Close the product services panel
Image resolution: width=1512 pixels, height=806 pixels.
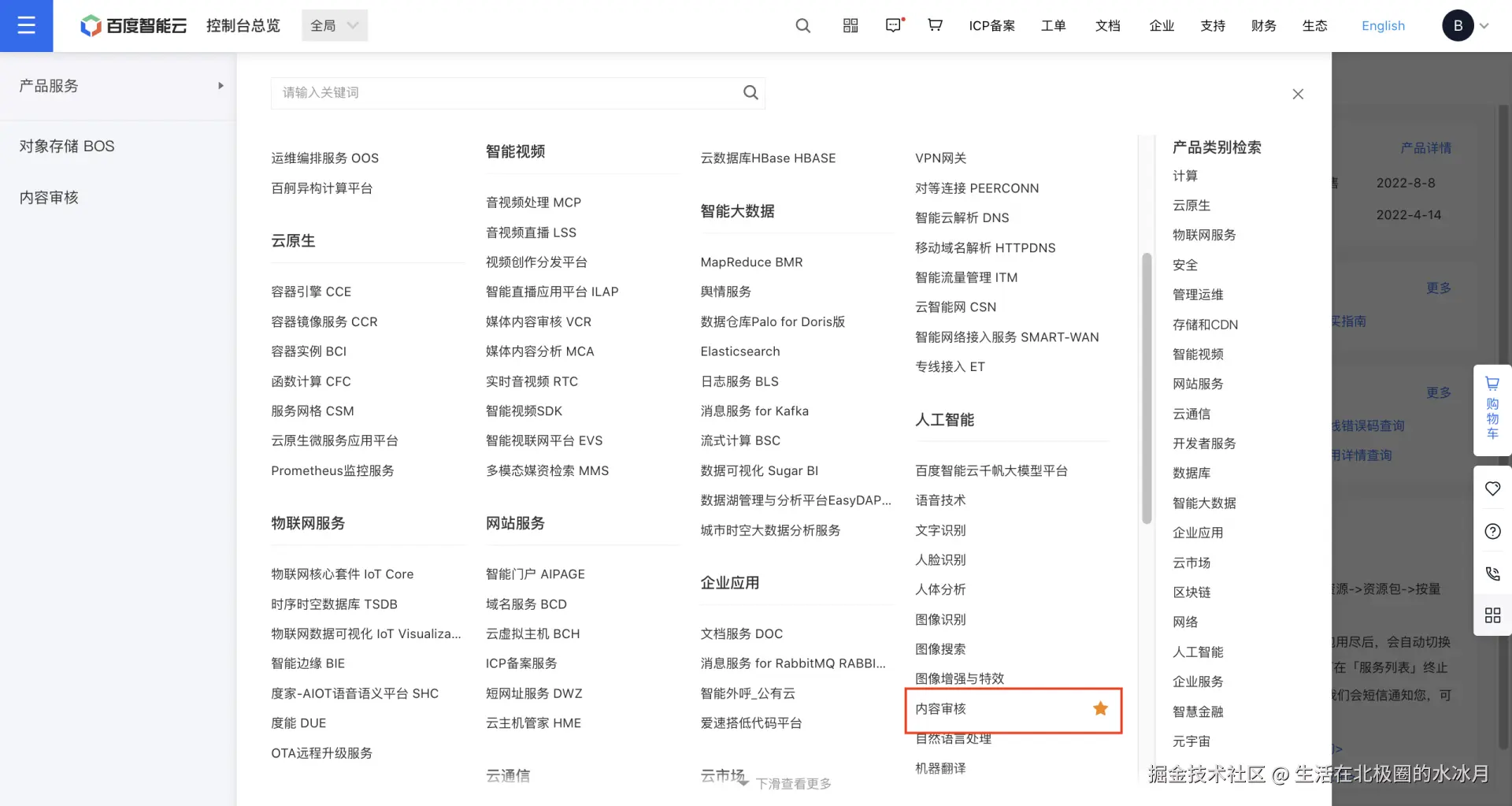coord(1298,95)
